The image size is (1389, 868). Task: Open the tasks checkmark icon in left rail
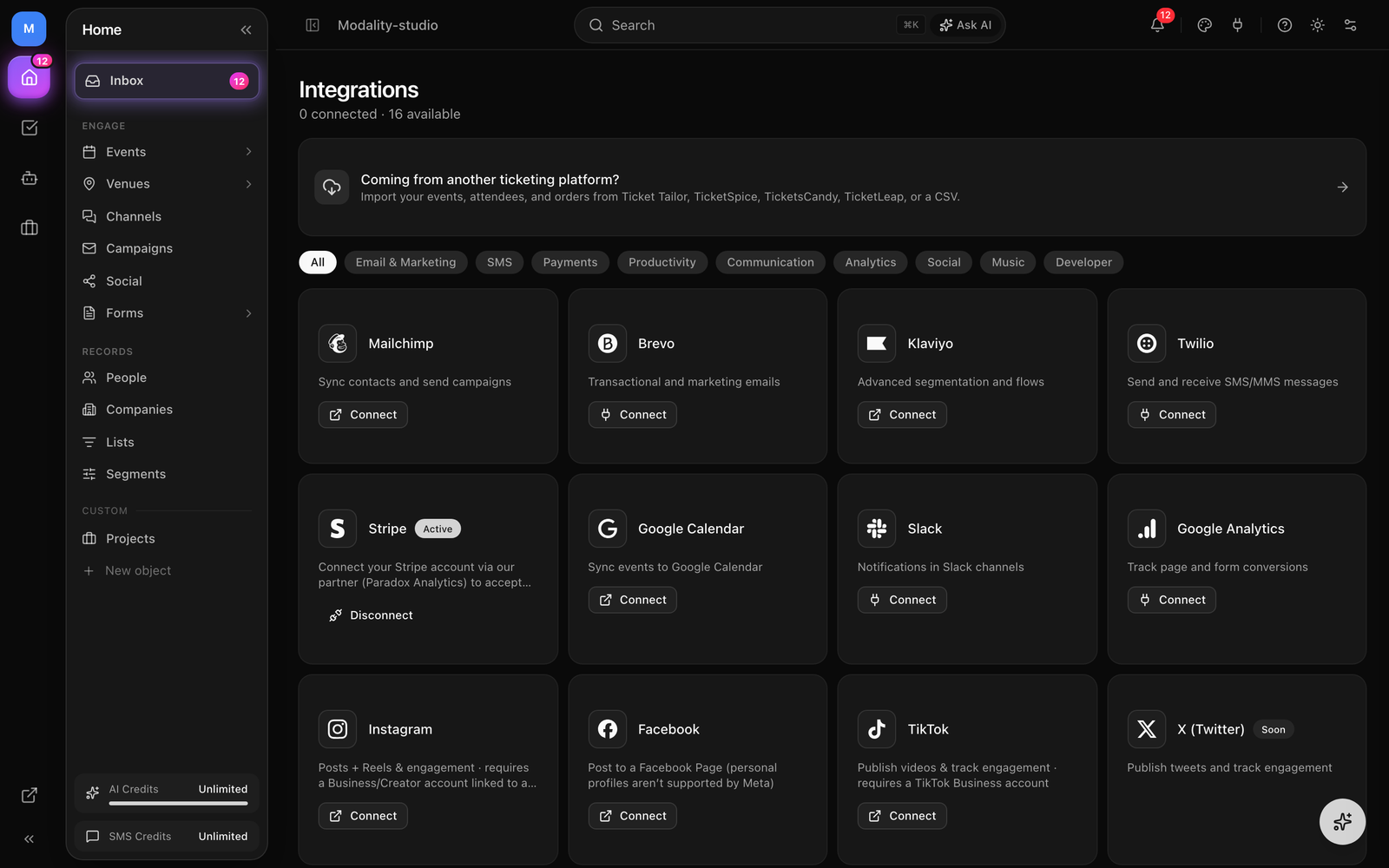coord(30,128)
